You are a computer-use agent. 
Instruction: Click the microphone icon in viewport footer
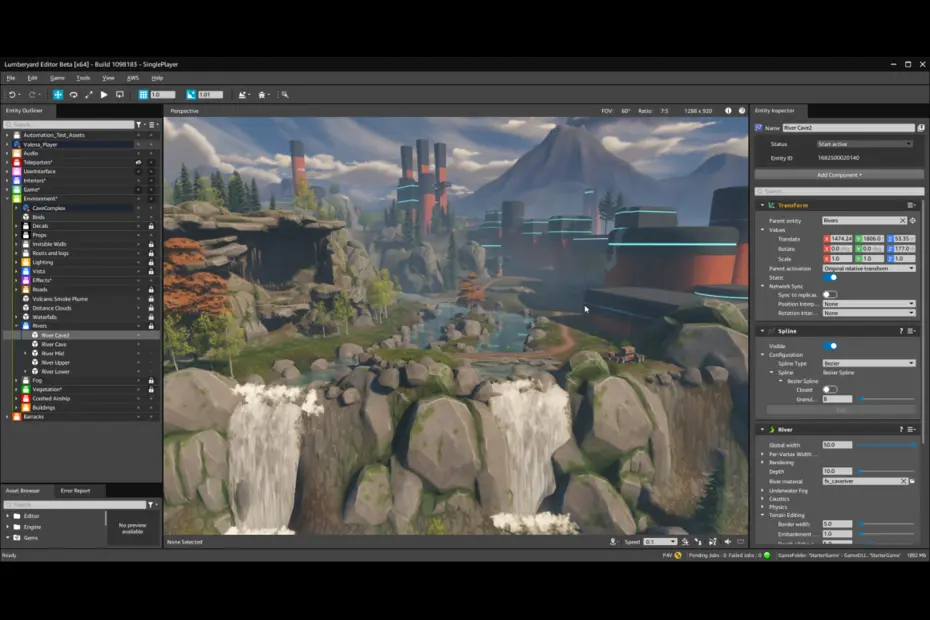[613, 542]
